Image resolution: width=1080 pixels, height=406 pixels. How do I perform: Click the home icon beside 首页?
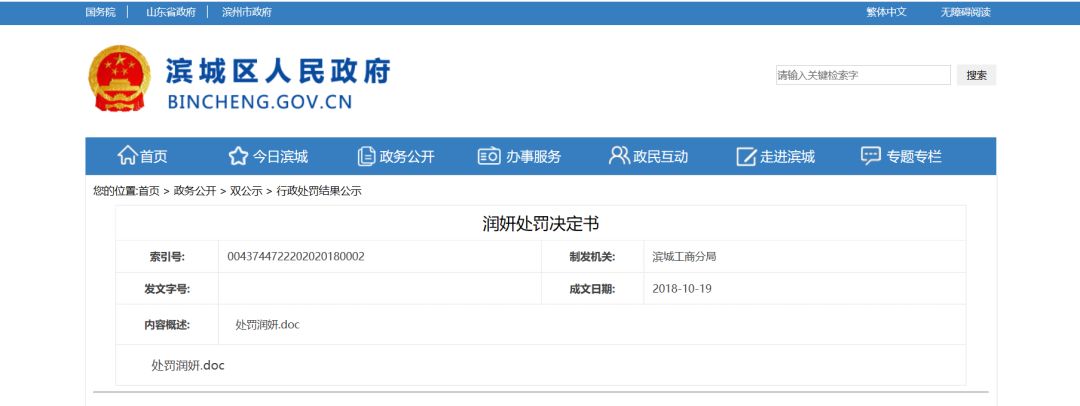(127, 156)
